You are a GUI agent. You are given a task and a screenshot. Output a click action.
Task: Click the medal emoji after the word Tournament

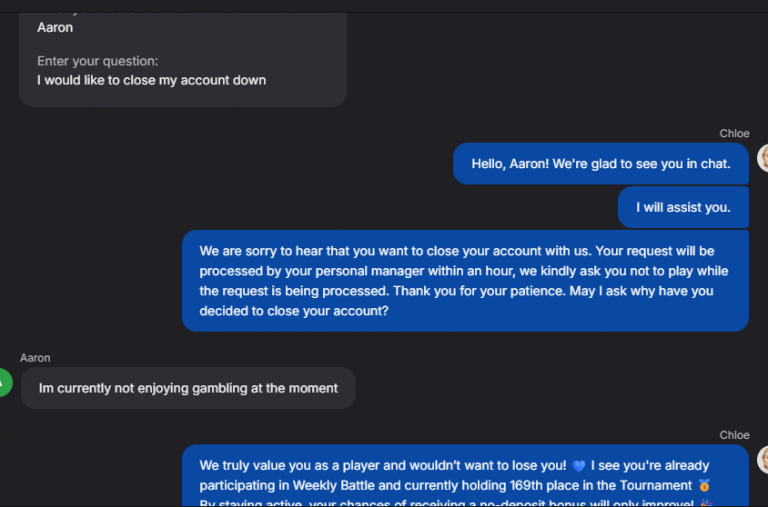[x=704, y=486]
